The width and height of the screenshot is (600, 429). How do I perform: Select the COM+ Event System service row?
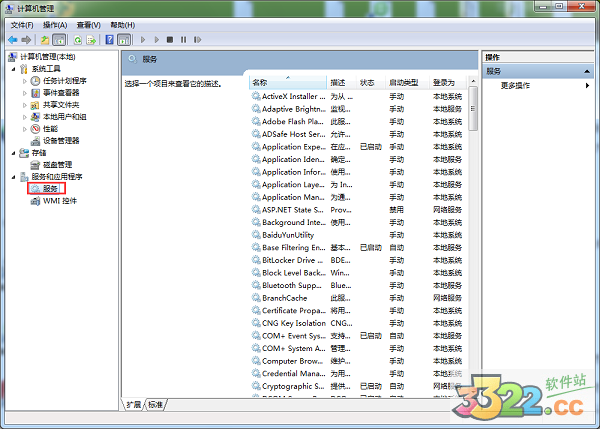click(x=358, y=336)
